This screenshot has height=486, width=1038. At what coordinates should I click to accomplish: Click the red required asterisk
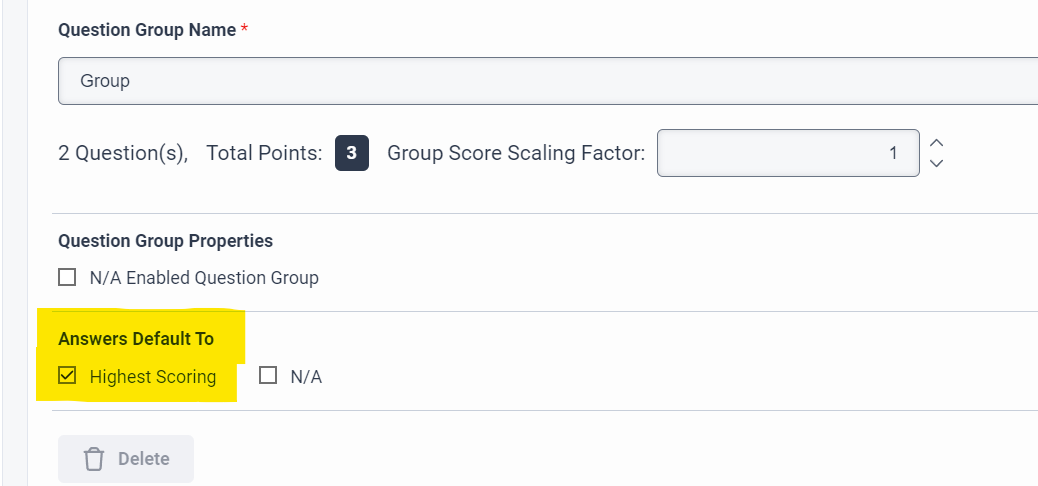pyautogui.click(x=245, y=29)
